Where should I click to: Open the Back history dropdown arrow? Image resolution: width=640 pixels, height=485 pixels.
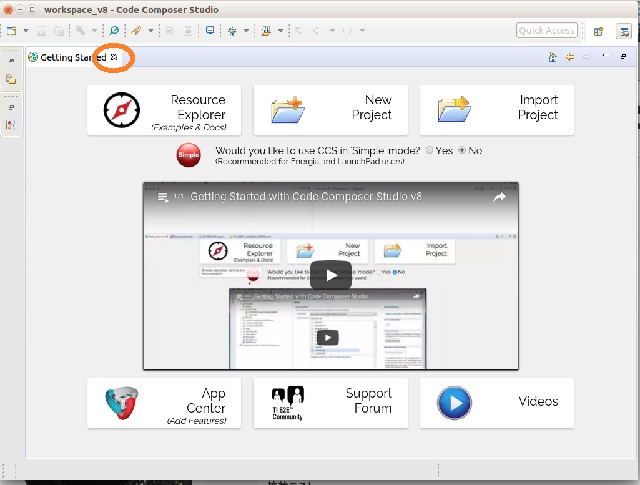coord(332,31)
